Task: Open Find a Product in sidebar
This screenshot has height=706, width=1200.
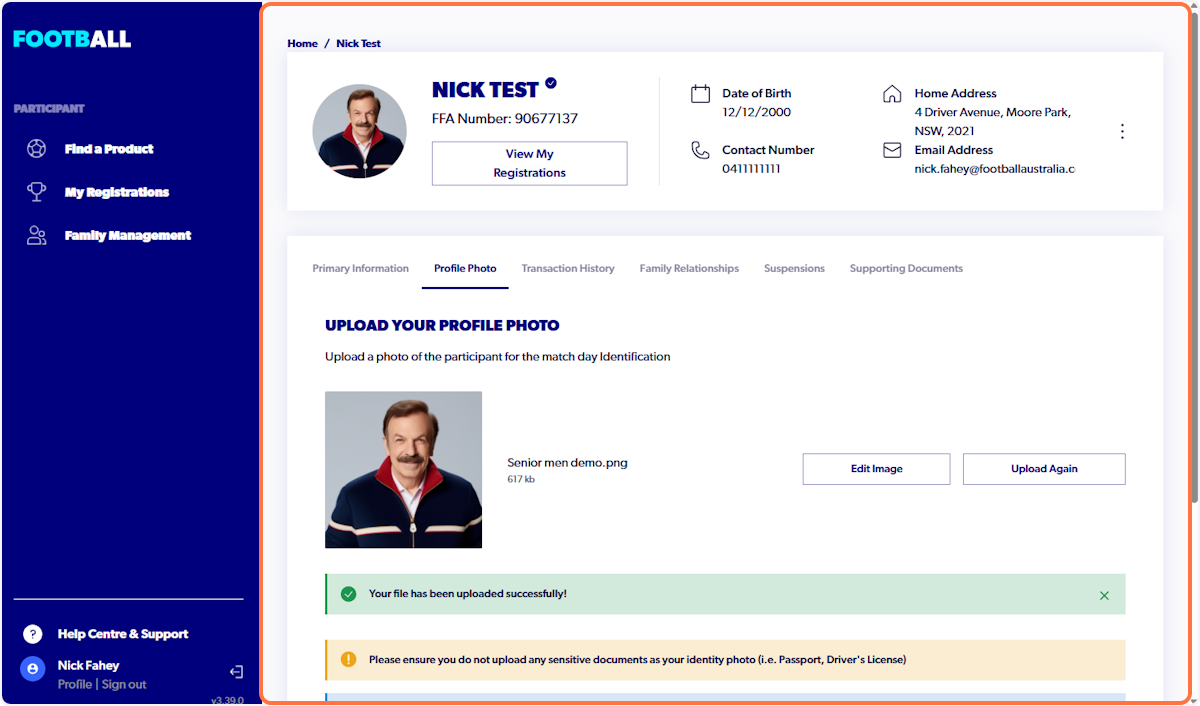Action: tap(109, 149)
